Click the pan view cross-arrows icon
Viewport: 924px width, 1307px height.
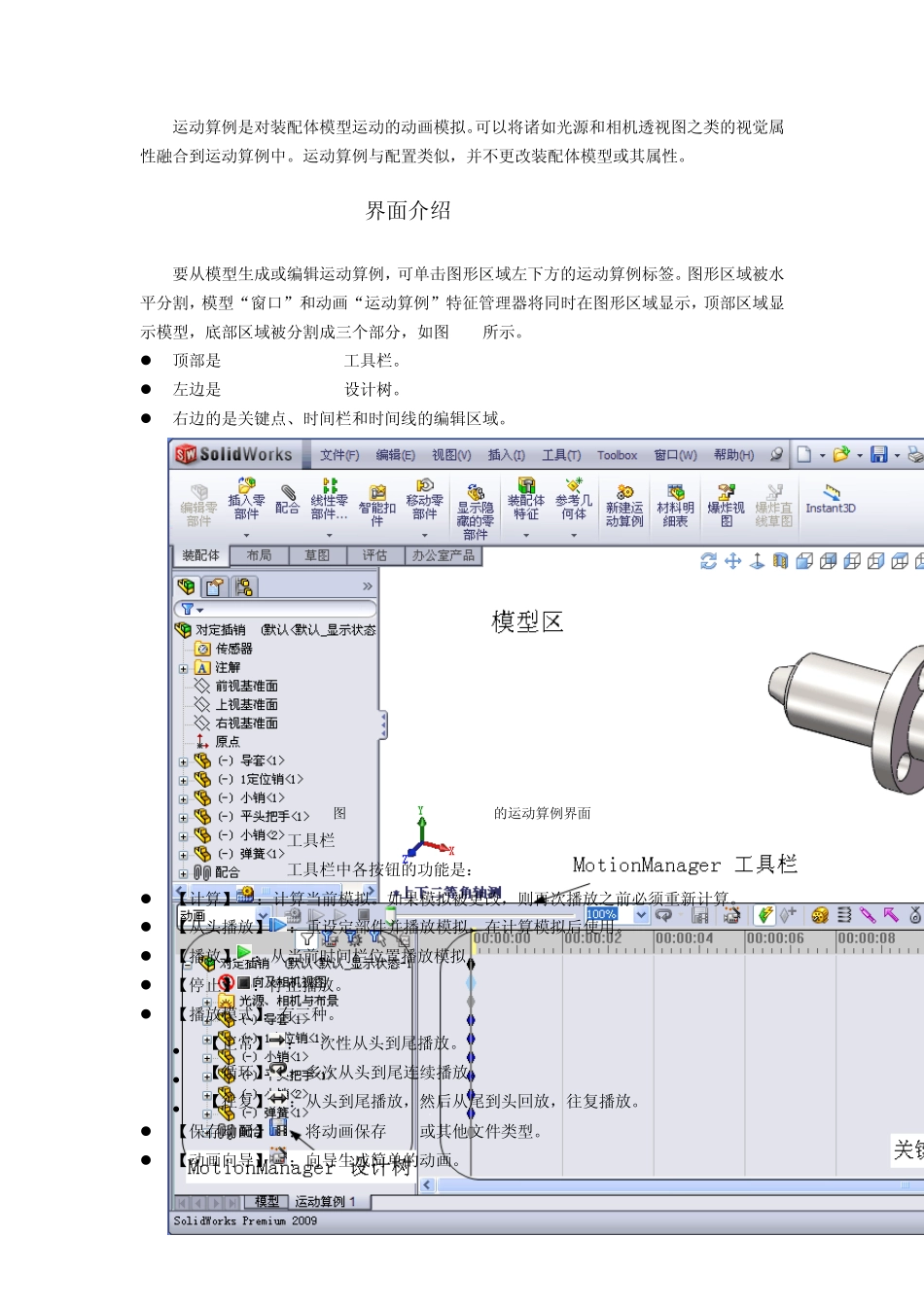click(732, 561)
